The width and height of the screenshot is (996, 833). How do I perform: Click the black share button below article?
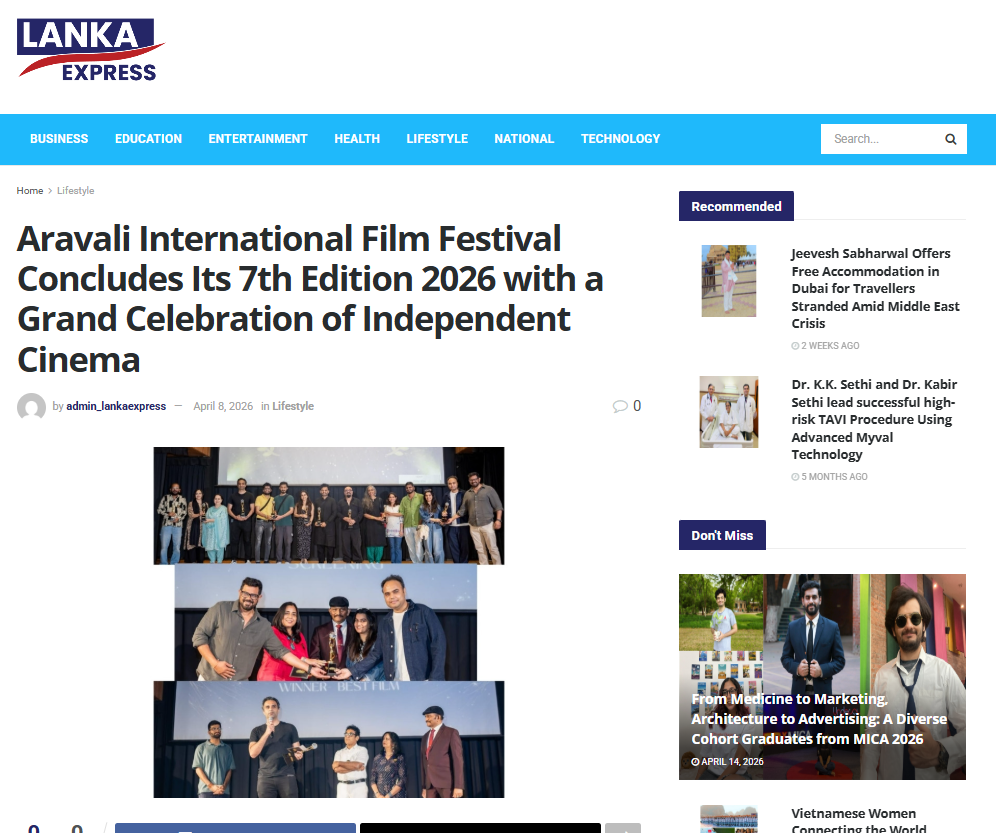point(480,828)
